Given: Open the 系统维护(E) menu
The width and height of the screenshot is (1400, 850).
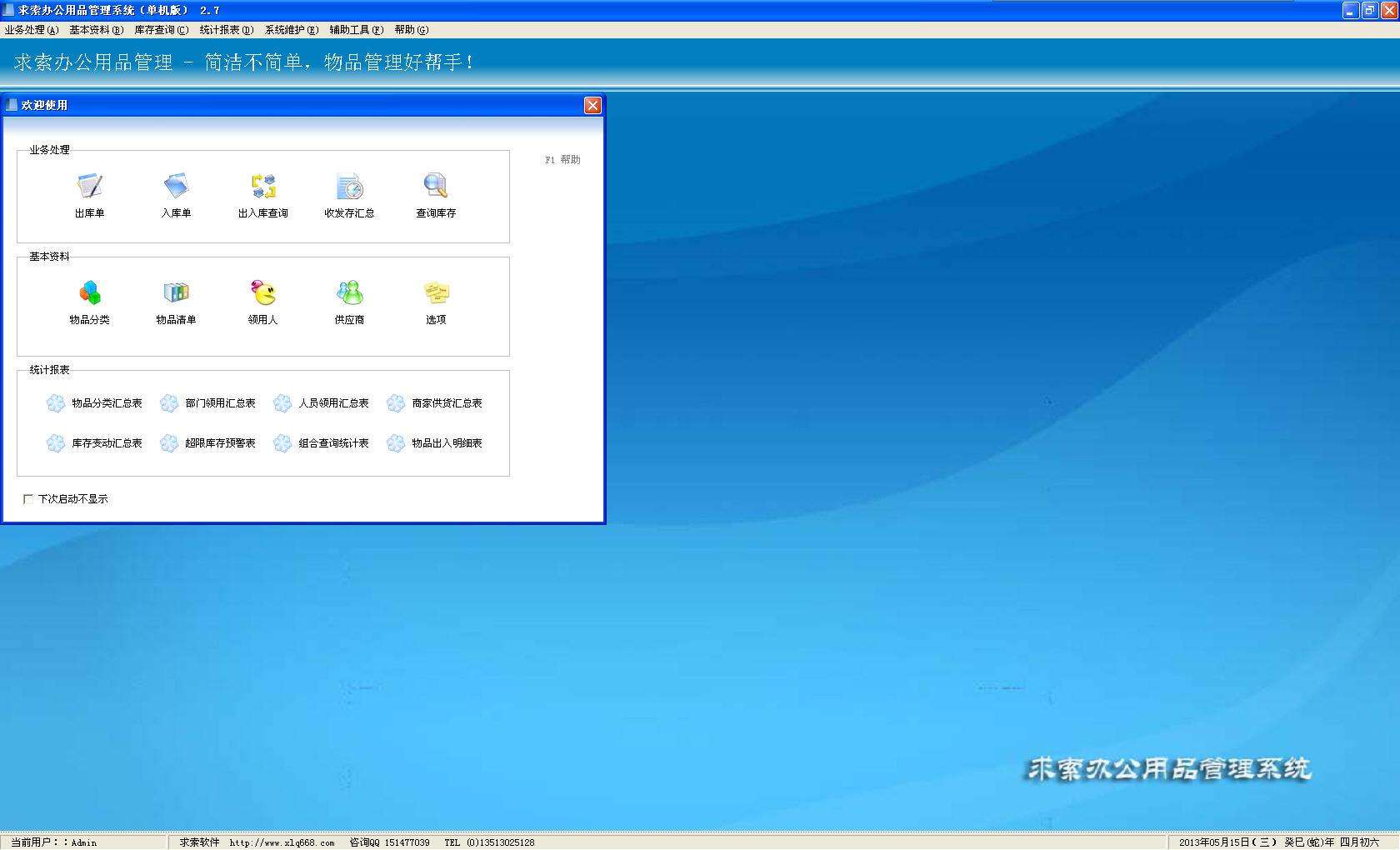Looking at the screenshot, I should [x=291, y=30].
